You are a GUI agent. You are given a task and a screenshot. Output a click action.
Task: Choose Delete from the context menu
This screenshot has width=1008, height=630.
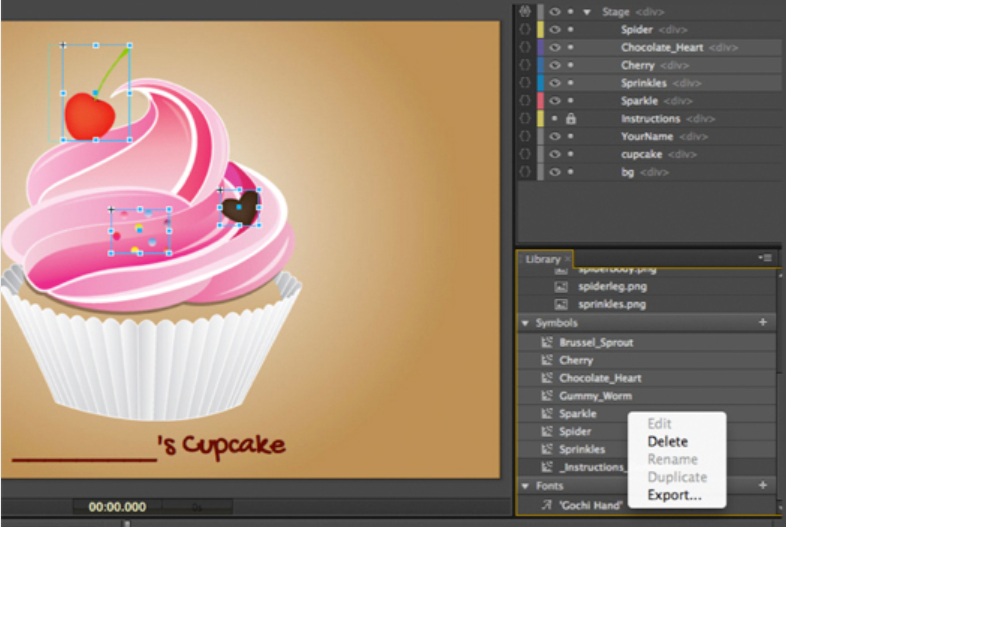click(667, 441)
